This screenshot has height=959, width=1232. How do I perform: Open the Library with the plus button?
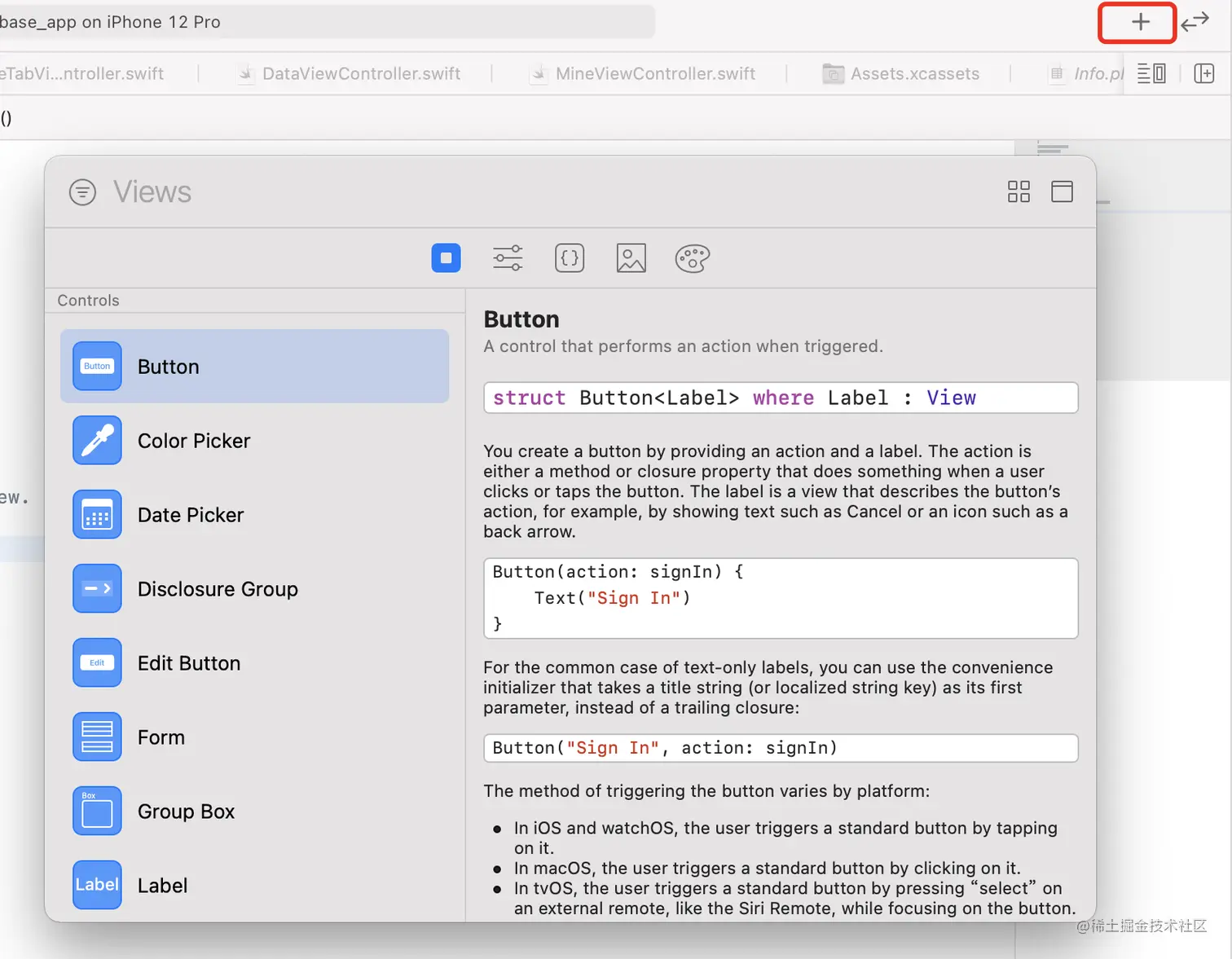click(1140, 22)
